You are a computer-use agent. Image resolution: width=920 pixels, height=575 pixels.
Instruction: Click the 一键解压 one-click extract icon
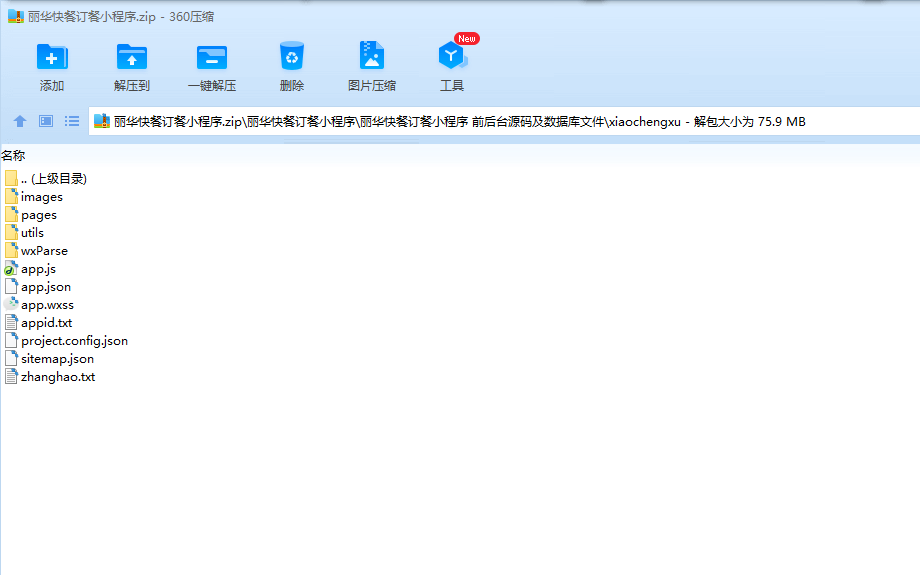point(212,58)
